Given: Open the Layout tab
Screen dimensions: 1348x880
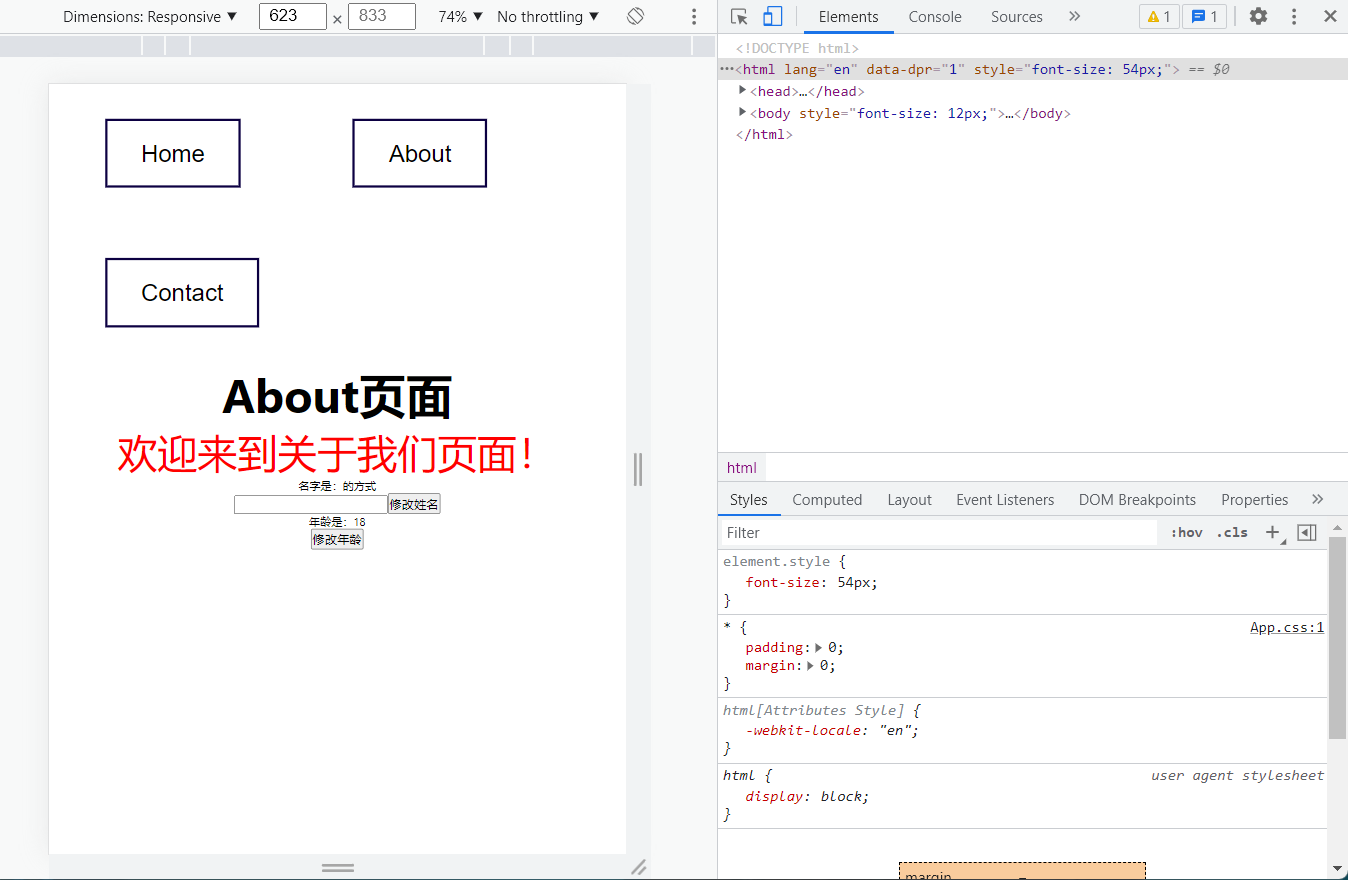Looking at the screenshot, I should 909,500.
